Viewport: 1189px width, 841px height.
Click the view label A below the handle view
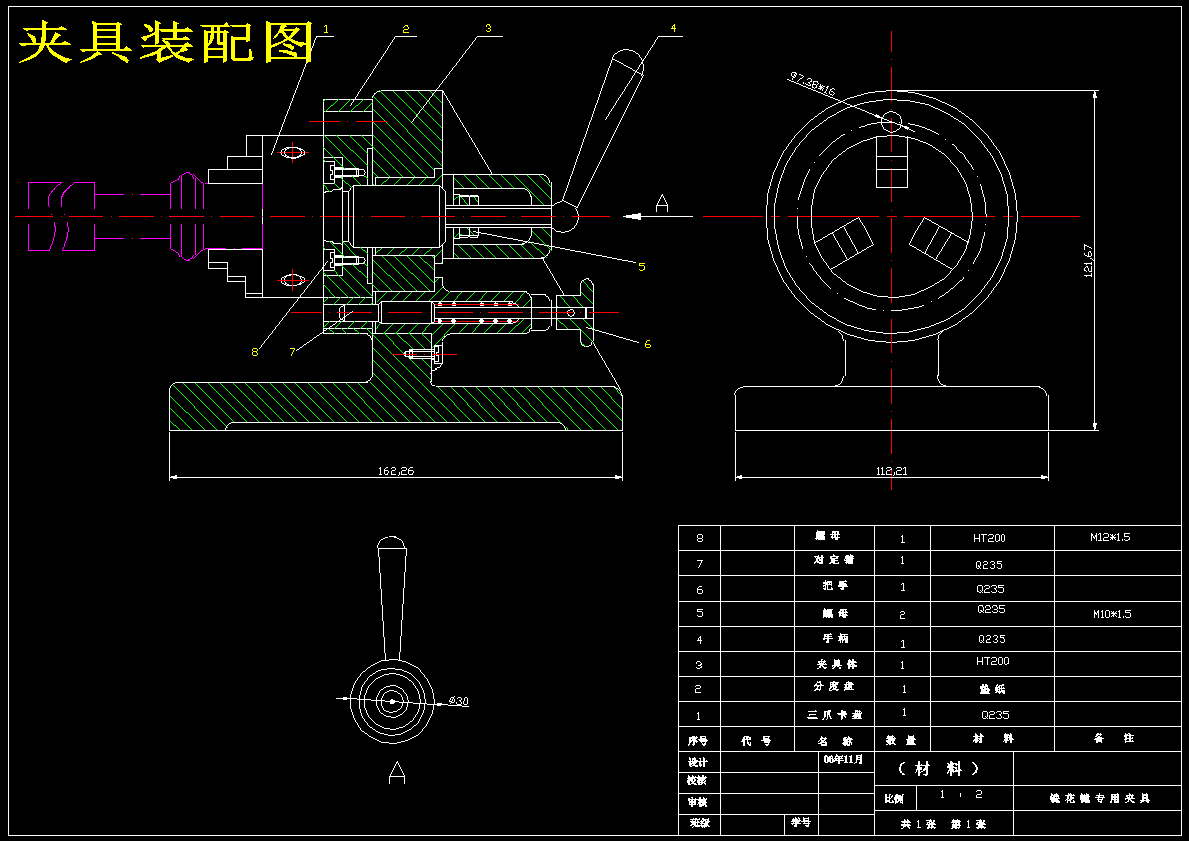coord(397,772)
